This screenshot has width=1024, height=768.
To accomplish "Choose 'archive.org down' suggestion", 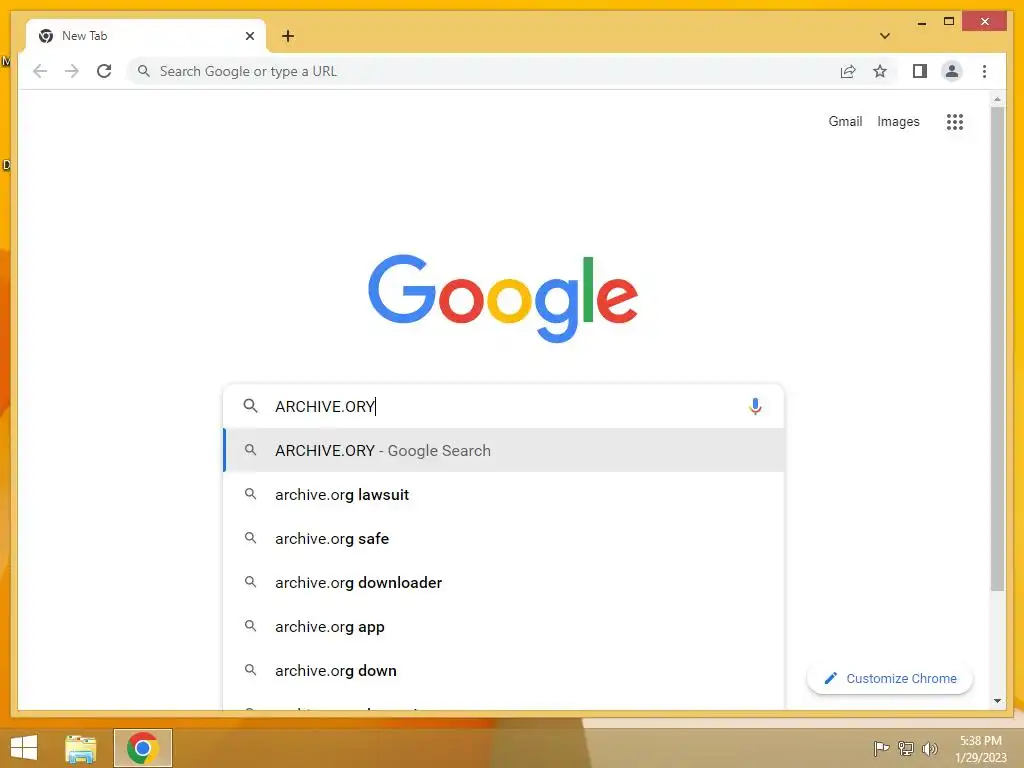I will 504,670.
